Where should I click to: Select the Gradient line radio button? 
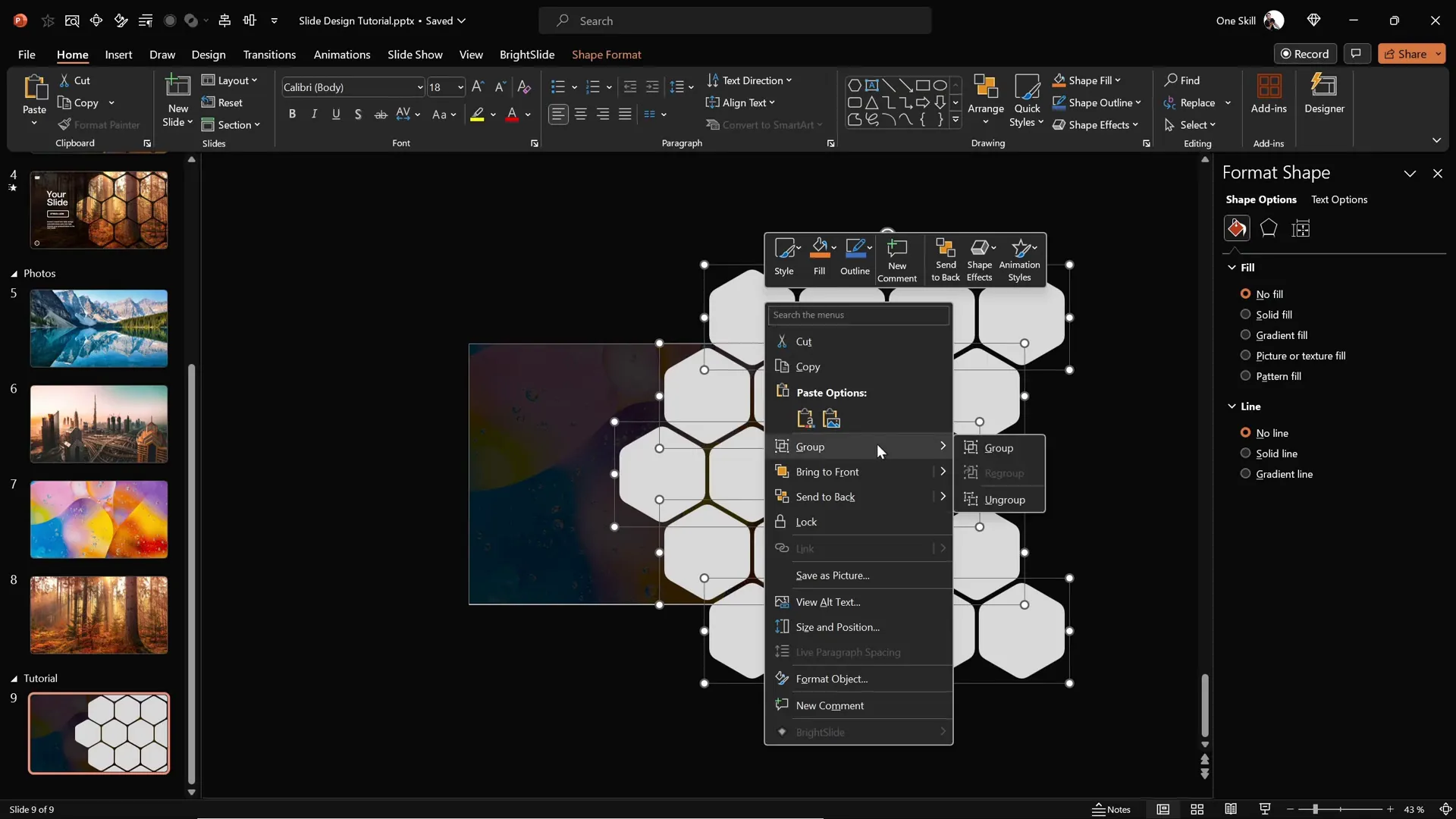(x=1245, y=473)
